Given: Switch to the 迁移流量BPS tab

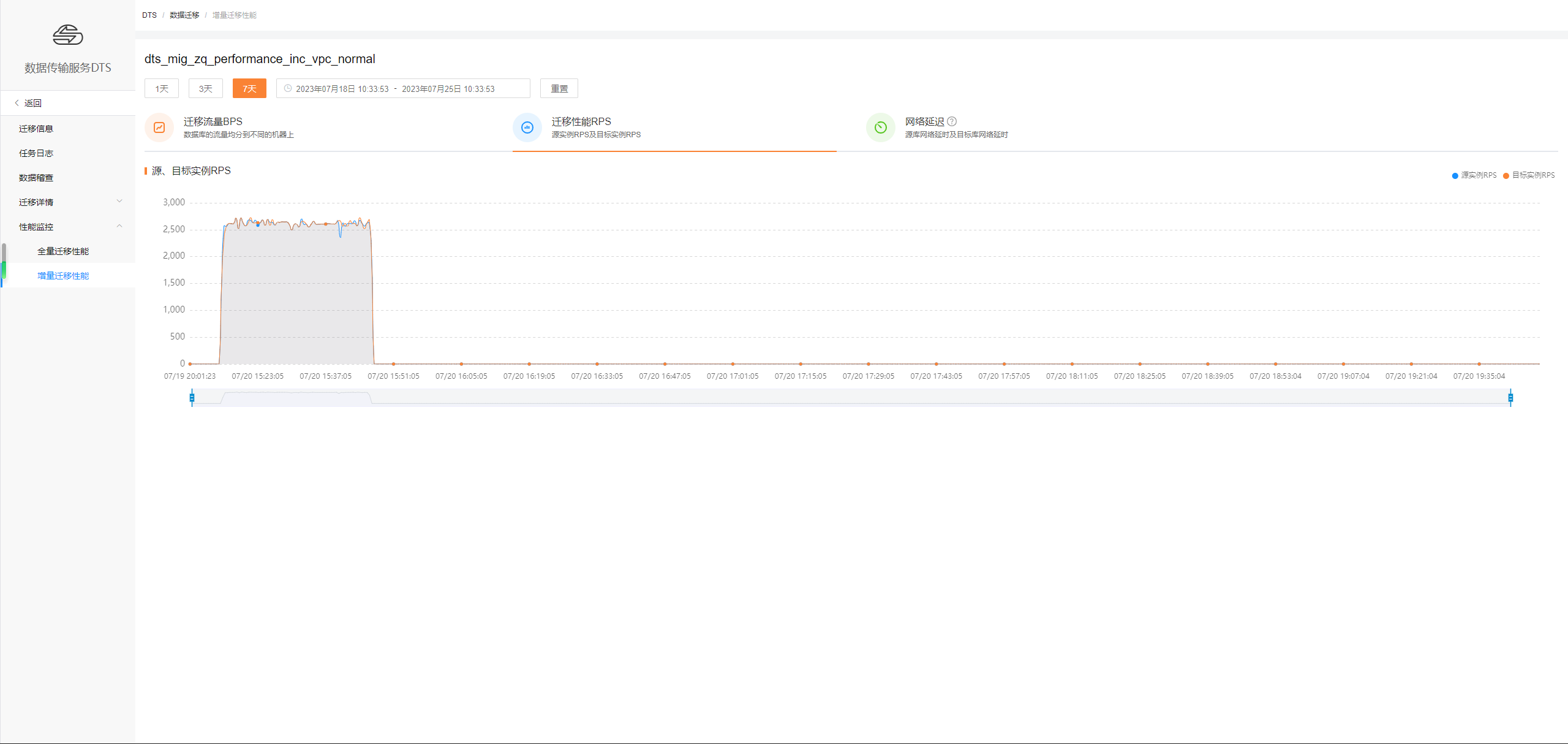Looking at the screenshot, I should (213, 121).
